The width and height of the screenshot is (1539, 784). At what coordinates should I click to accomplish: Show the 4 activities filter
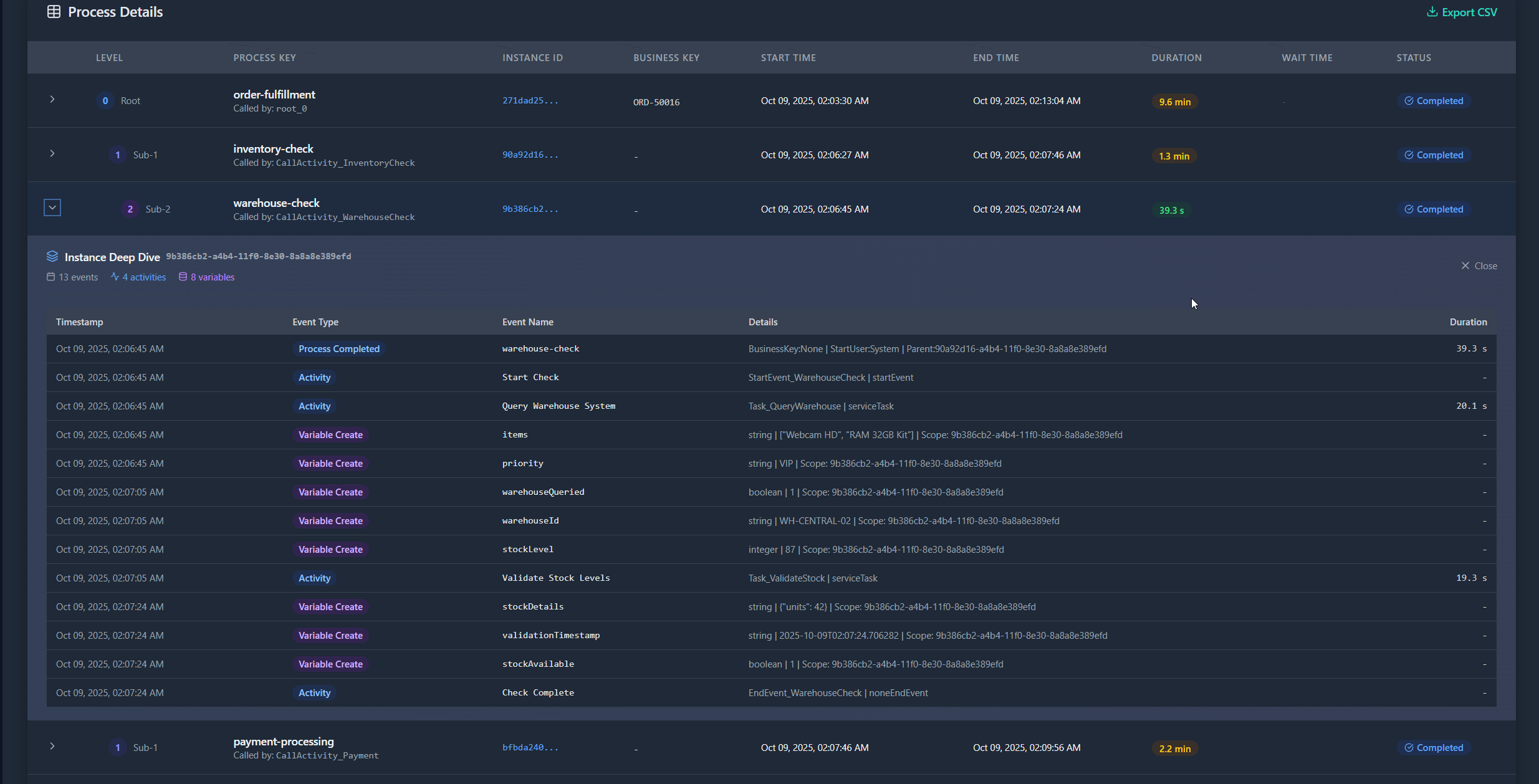tap(144, 277)
